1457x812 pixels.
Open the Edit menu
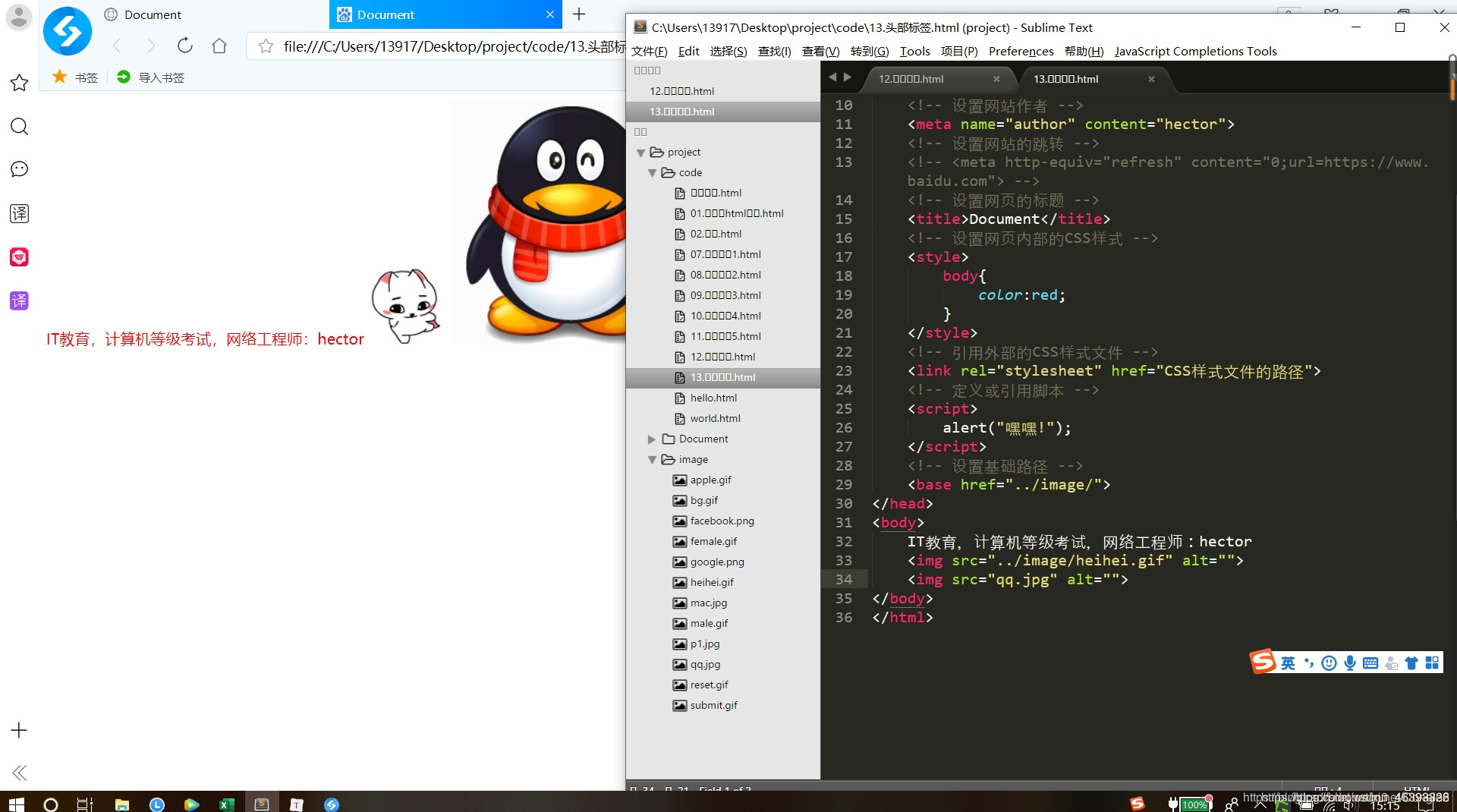pos(688,51)
